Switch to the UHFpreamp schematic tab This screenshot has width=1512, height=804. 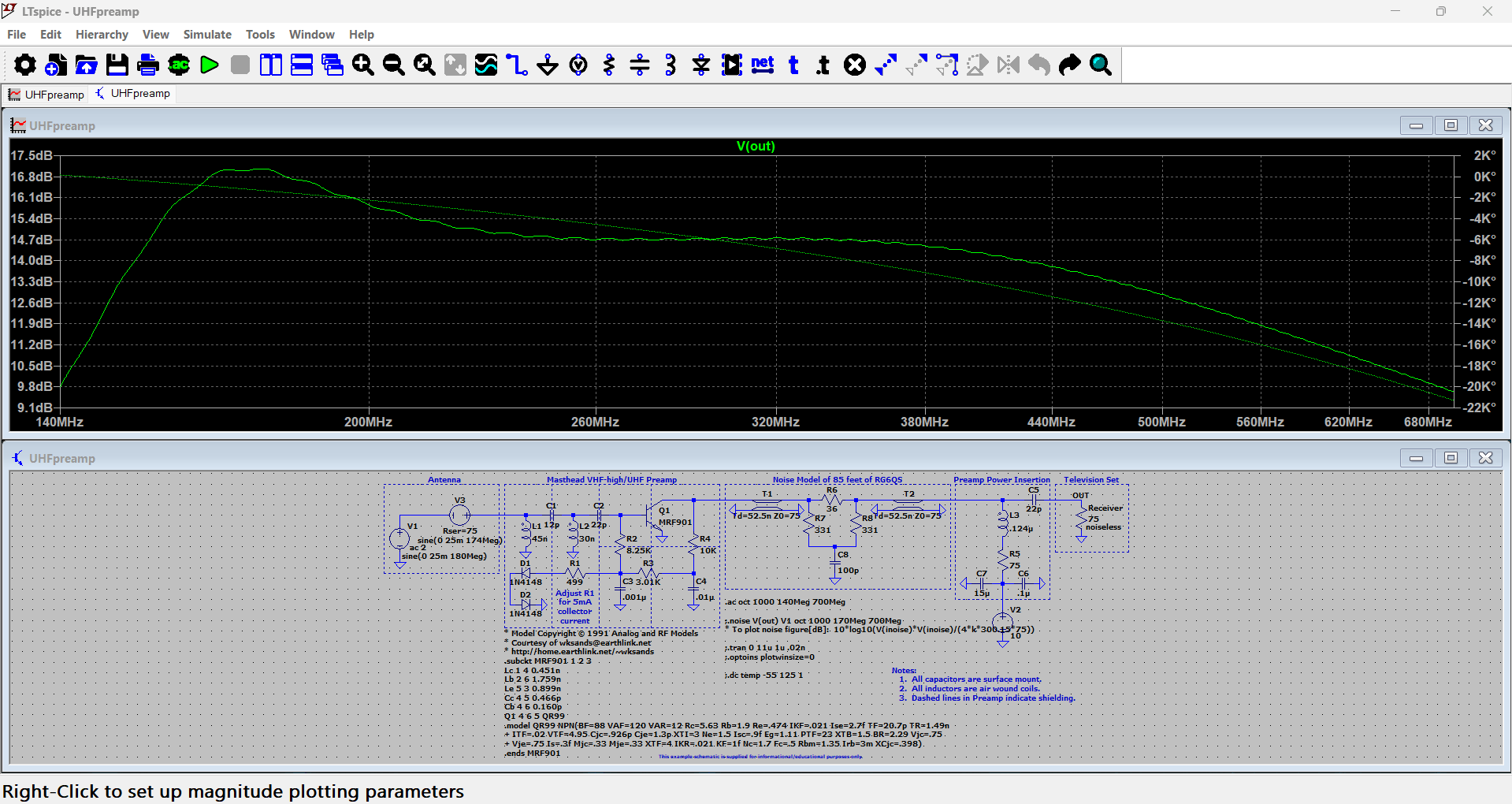tap(132, 94)
